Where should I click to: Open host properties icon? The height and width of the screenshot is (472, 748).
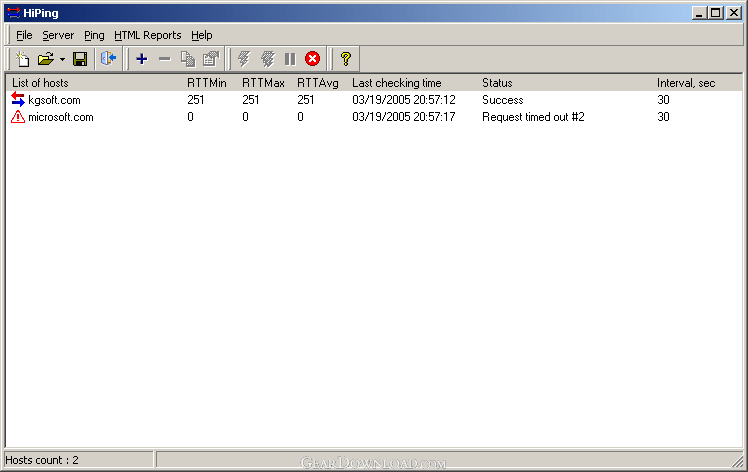211,59
